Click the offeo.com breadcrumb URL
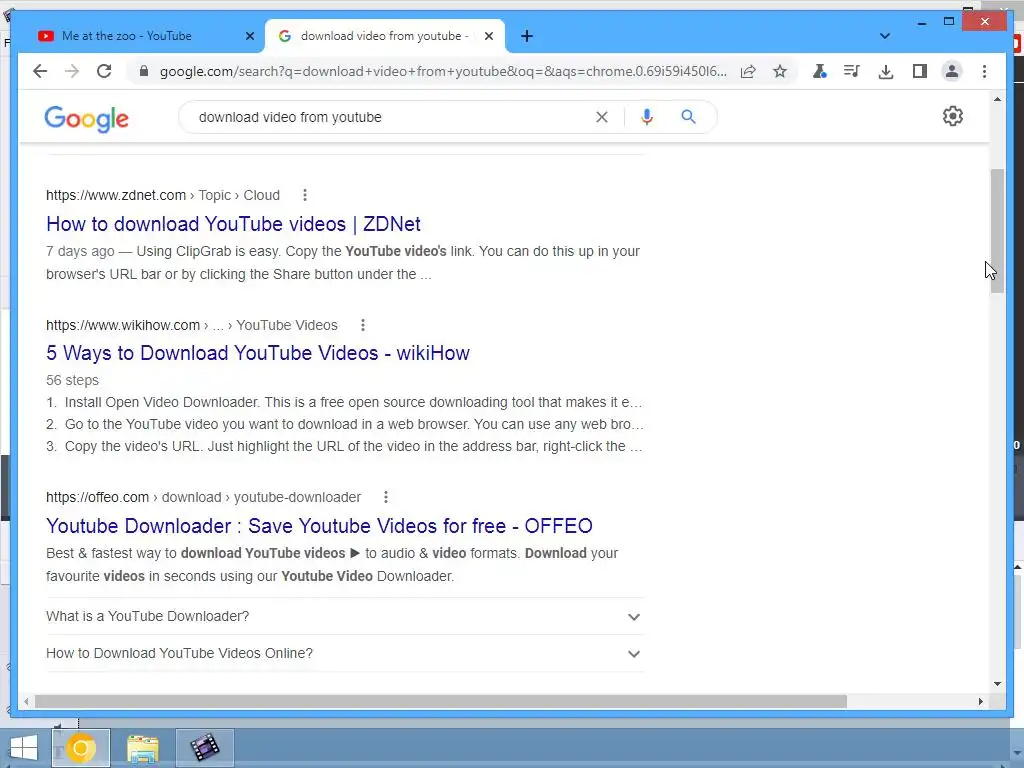 point(203,497)
